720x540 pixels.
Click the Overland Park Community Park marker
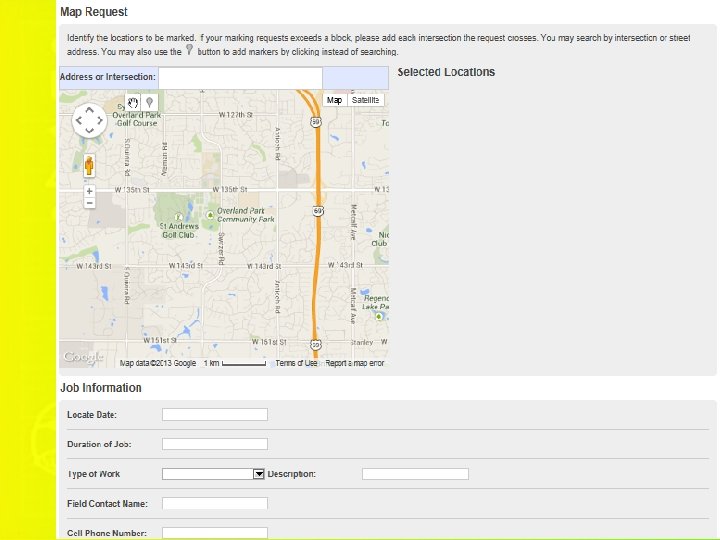tap(210, 214)
